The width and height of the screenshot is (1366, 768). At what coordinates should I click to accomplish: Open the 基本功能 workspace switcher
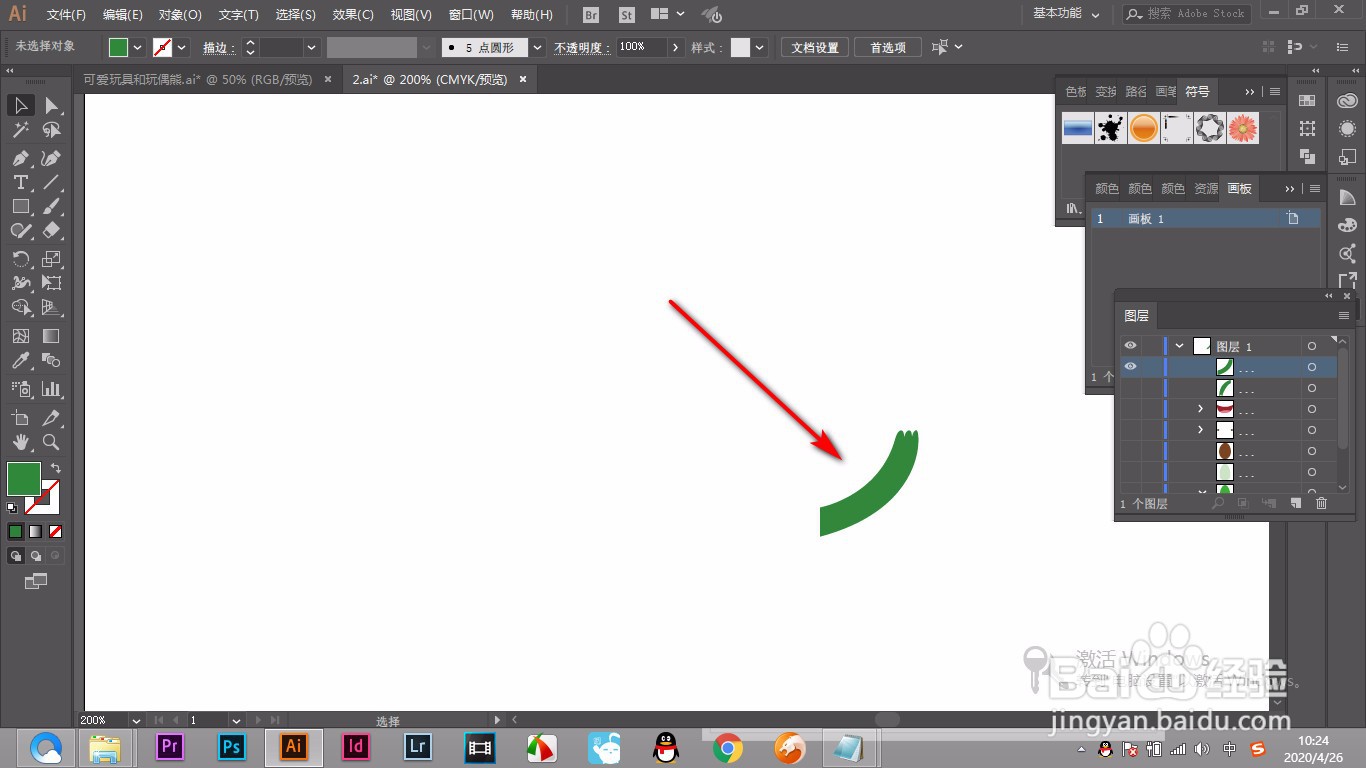coord(1066,14)
